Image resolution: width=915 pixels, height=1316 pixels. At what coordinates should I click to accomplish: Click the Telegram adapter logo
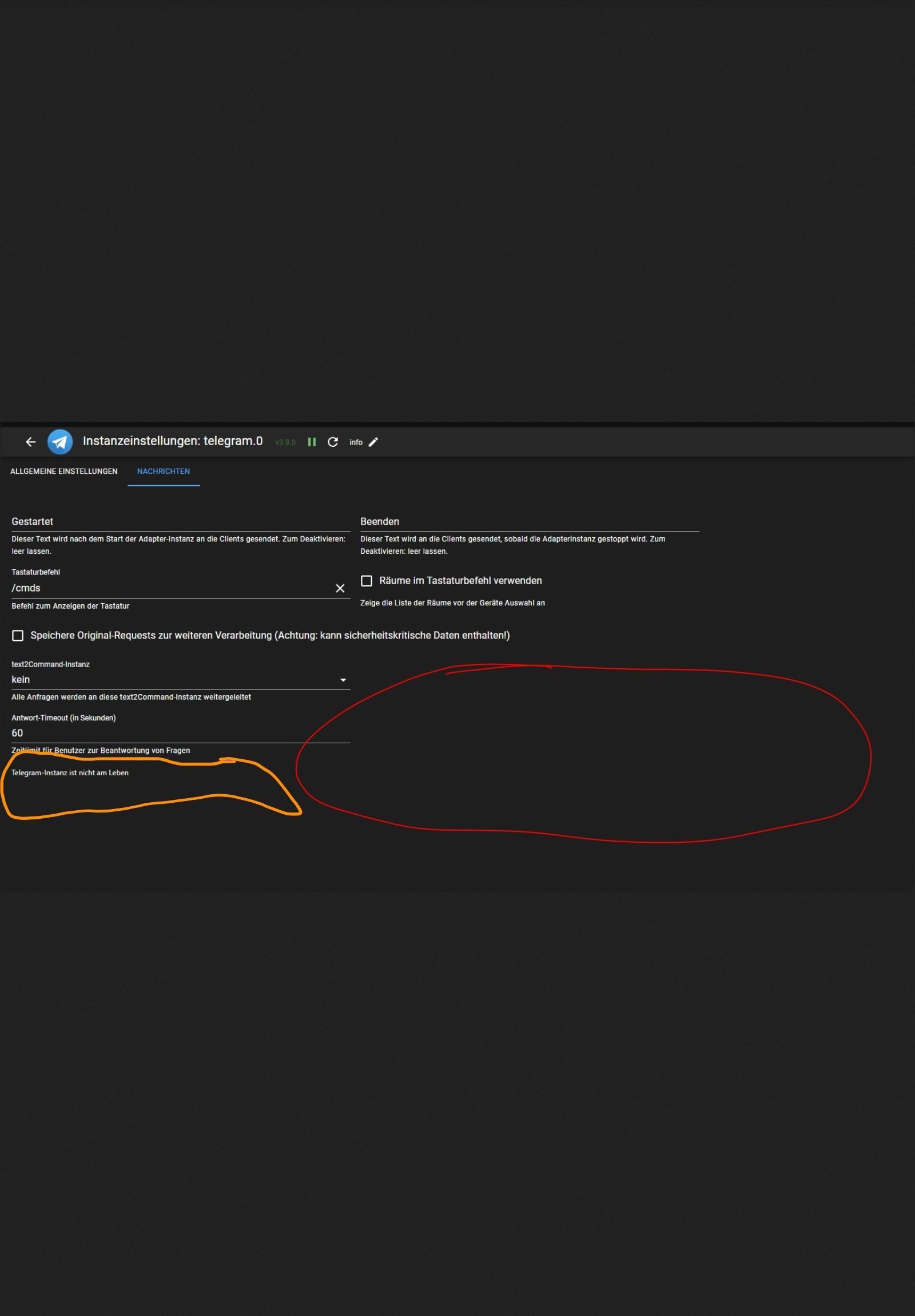point(59,441)
